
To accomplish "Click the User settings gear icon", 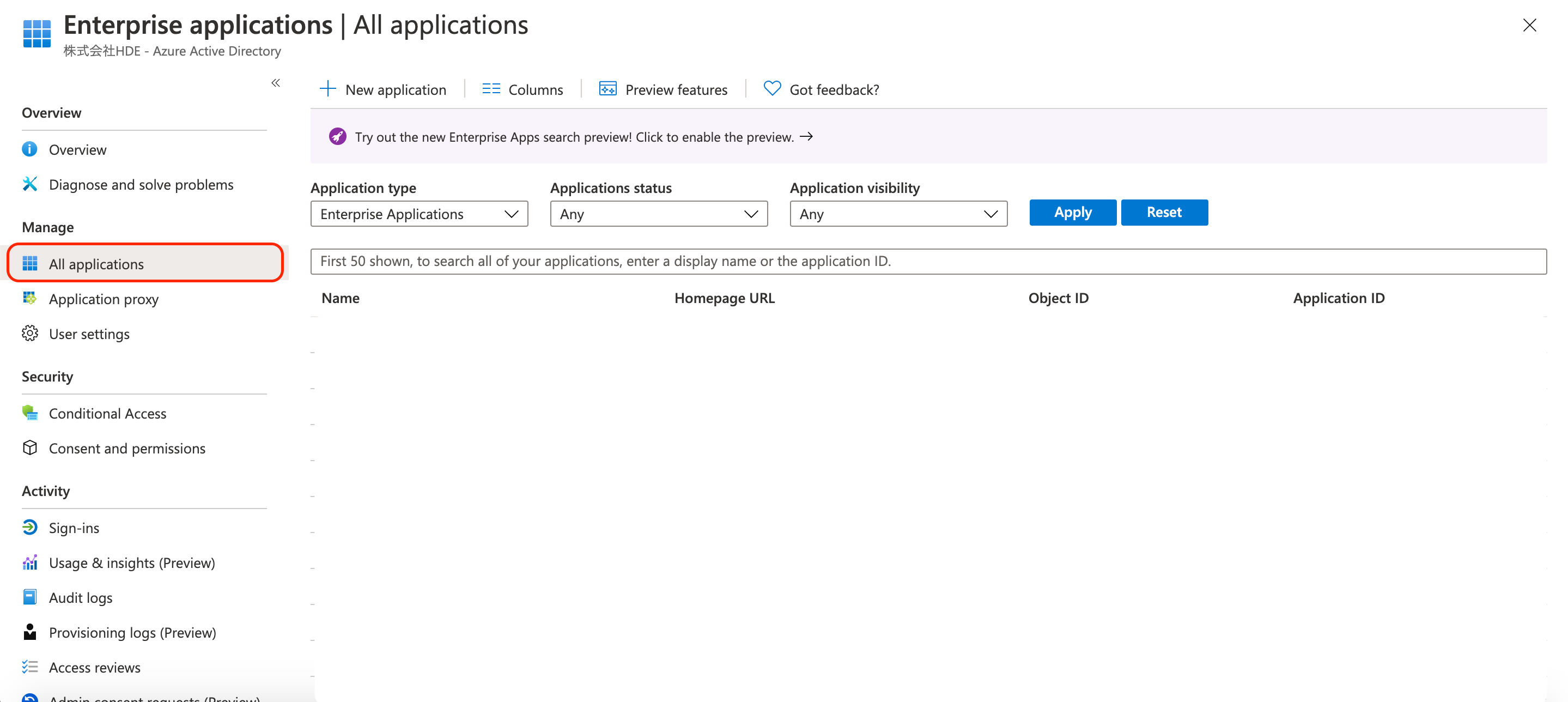I will click(x=30, y=334).
